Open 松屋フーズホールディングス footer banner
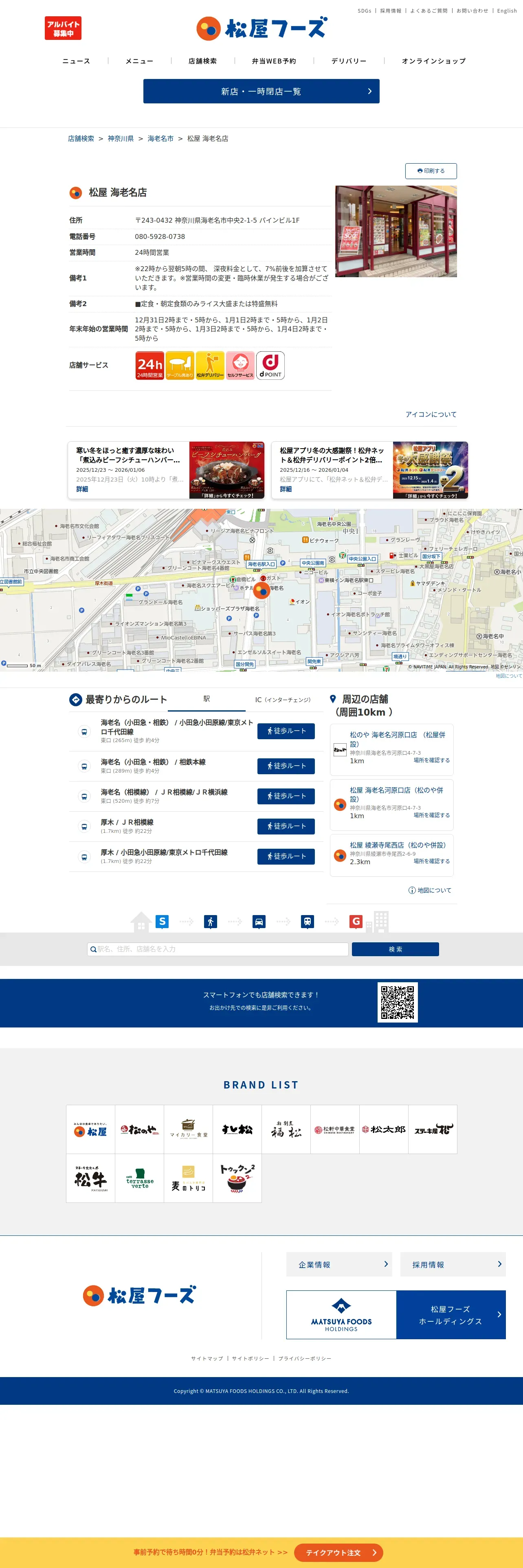 click(x=396, y=1315)
